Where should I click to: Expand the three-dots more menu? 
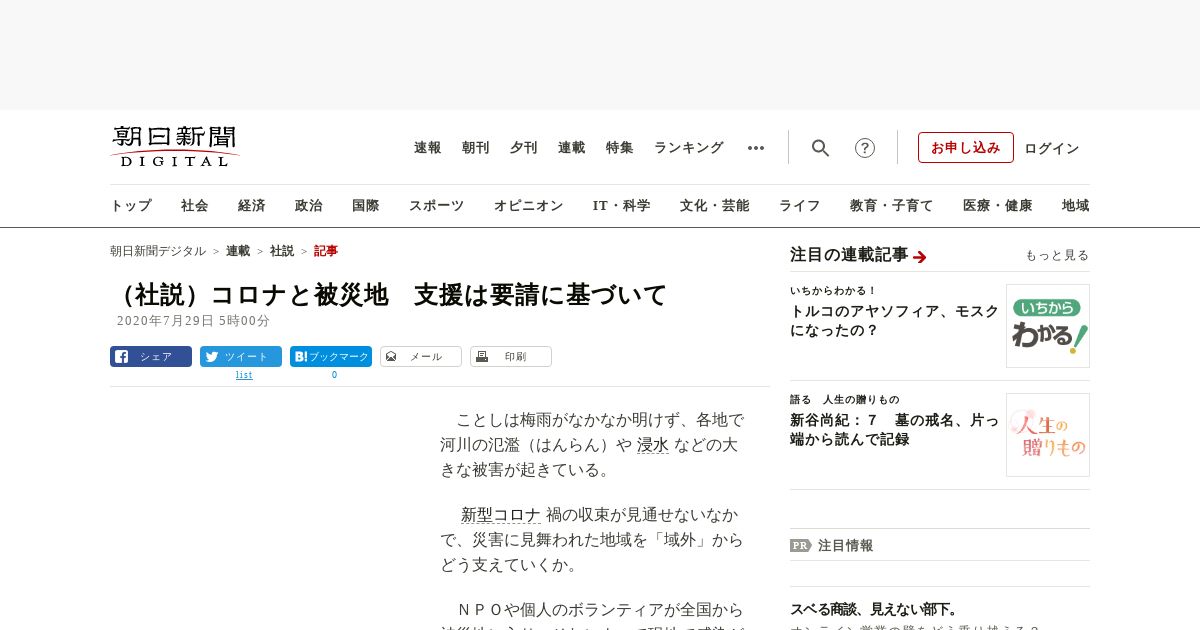[756, 148]
